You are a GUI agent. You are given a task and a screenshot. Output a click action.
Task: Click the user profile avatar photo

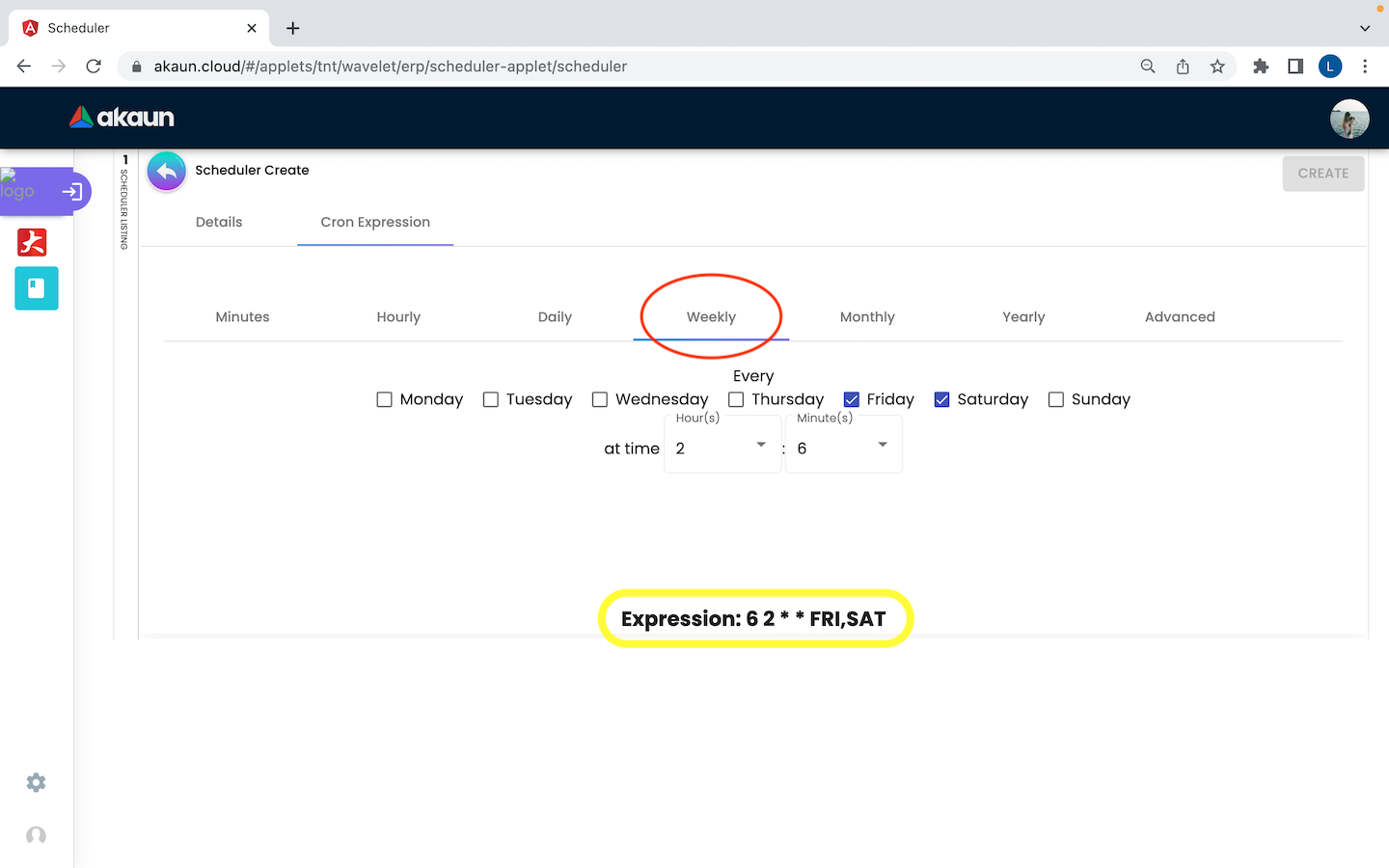[x=1348, y=119]
